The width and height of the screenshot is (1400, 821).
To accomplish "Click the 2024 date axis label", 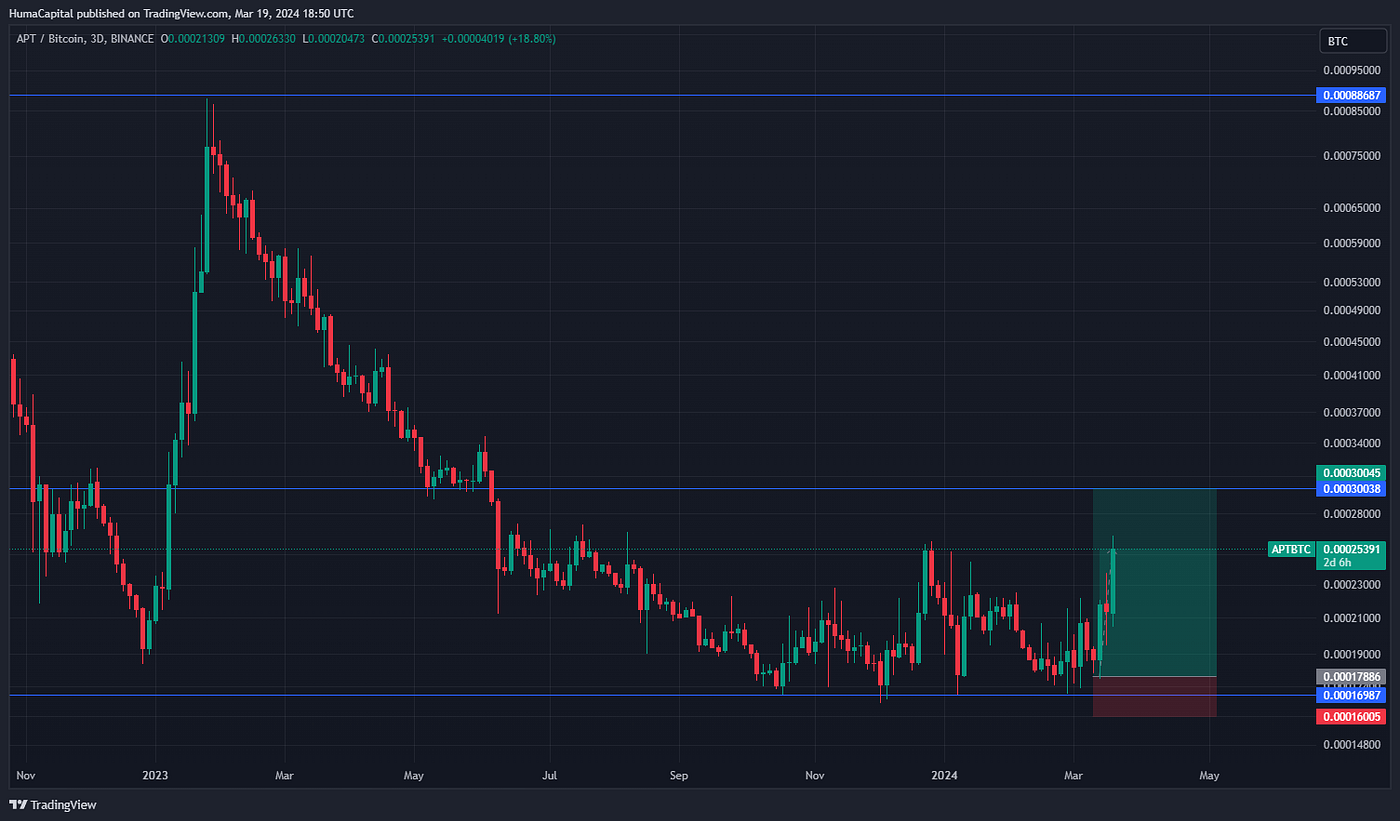I will pyautogui.click(x=944, y=775).
